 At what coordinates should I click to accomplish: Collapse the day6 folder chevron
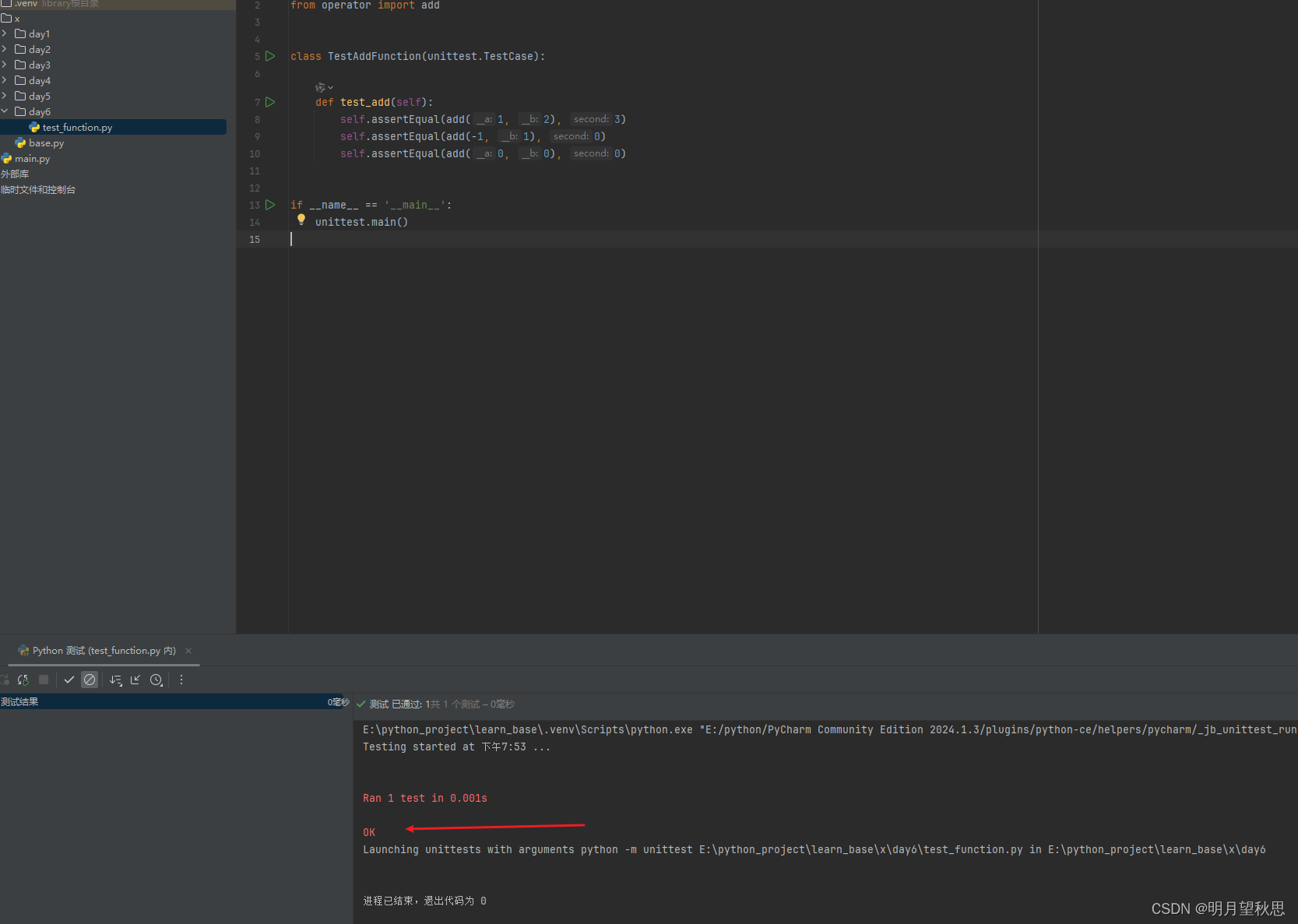(x=5, y=111)
